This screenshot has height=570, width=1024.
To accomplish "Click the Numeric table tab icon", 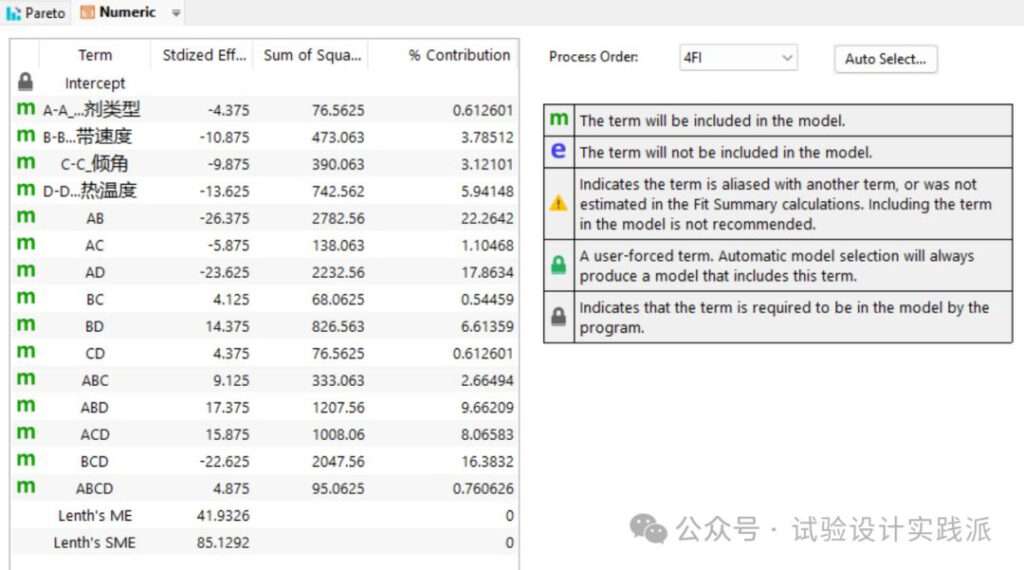I will (88, 12).
